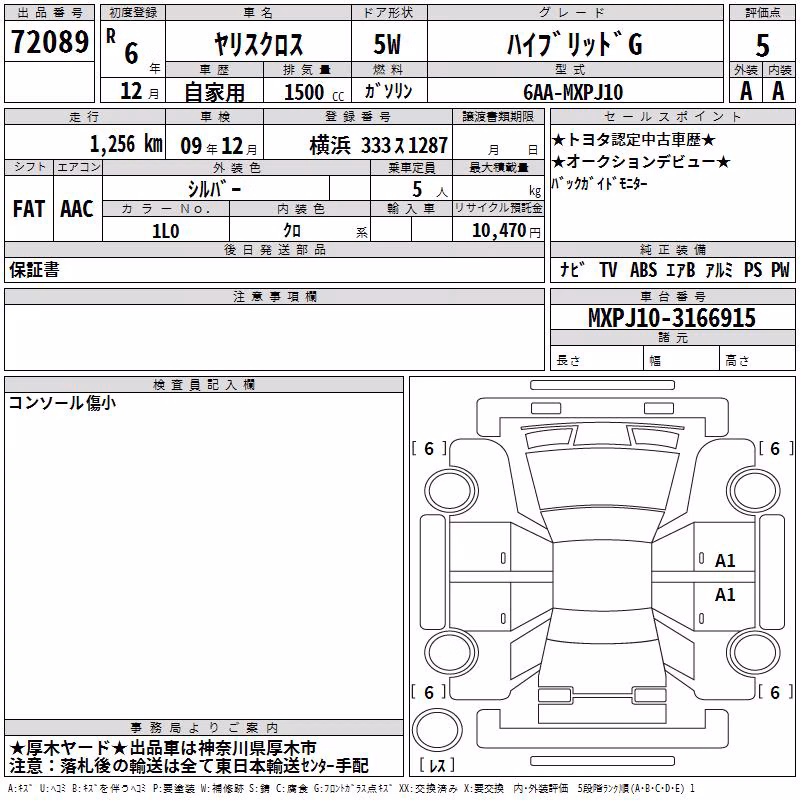Viewport: 800px width, 800px height.
Task: Click model code 6AA-MXPJ10
Action: coord(573,92)
